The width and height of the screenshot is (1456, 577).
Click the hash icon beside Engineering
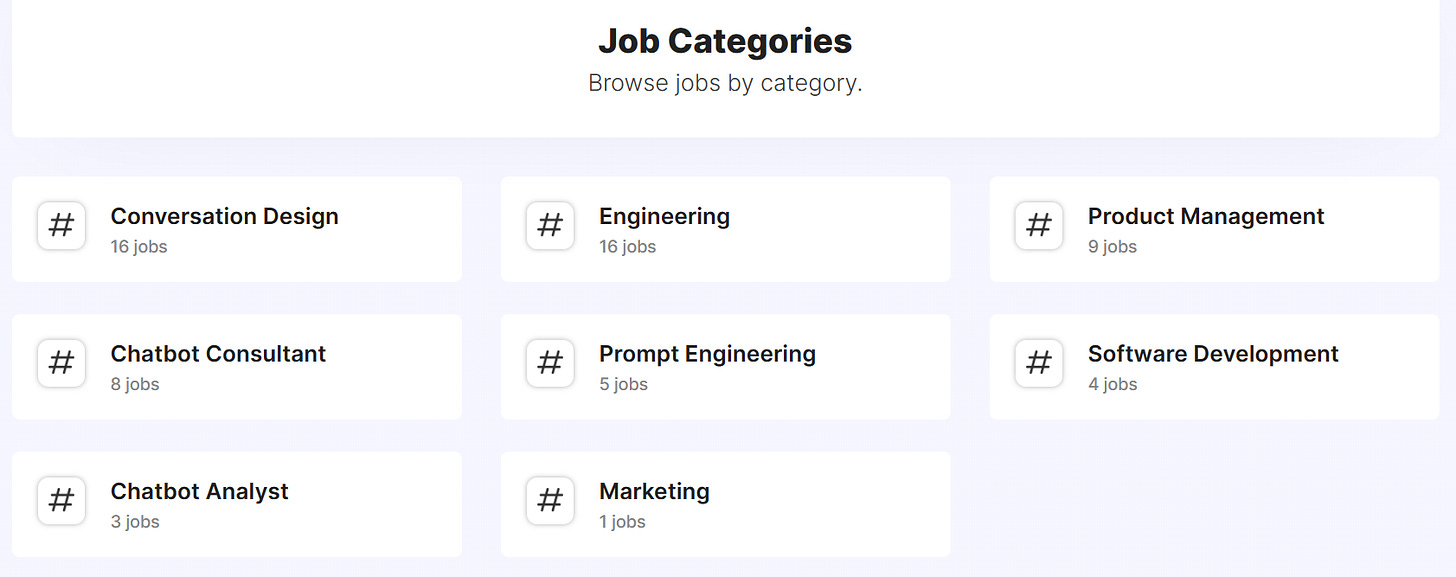(550, 226)
